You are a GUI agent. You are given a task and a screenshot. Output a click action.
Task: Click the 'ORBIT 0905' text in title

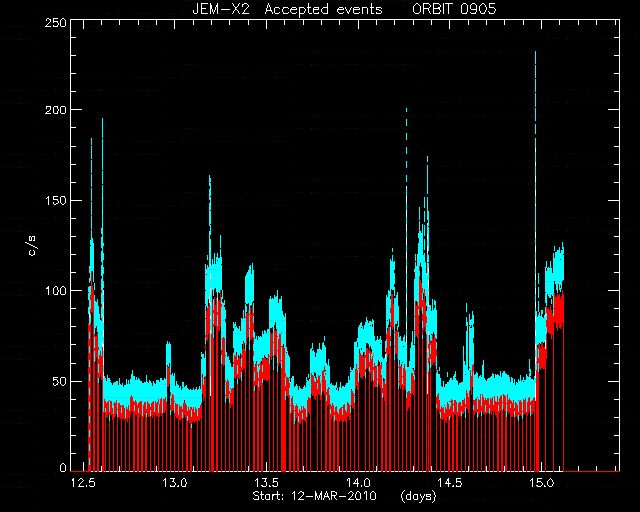pos(454,9)
